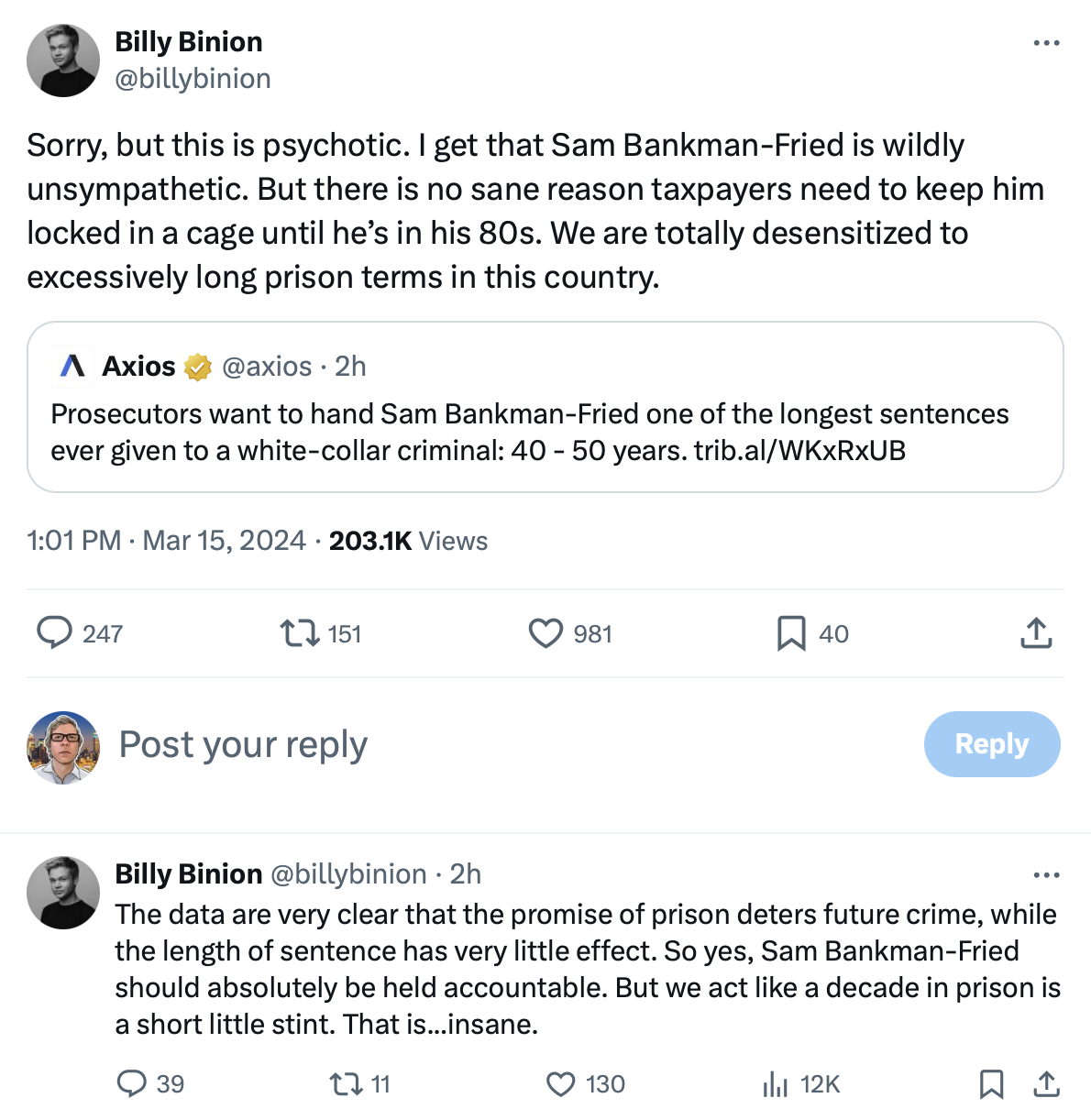
Task: Click the Axios logo avatar
Action: (72, 366)
